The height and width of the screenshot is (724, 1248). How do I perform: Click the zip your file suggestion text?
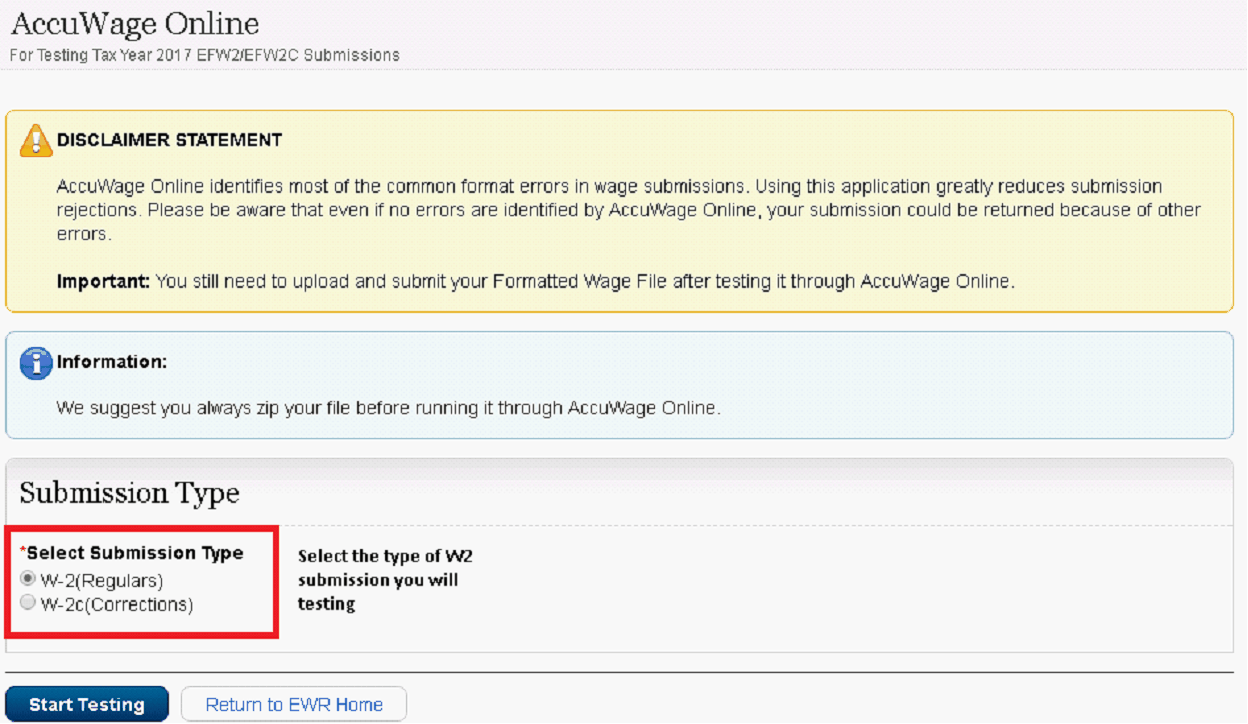[x=388, y=408]
